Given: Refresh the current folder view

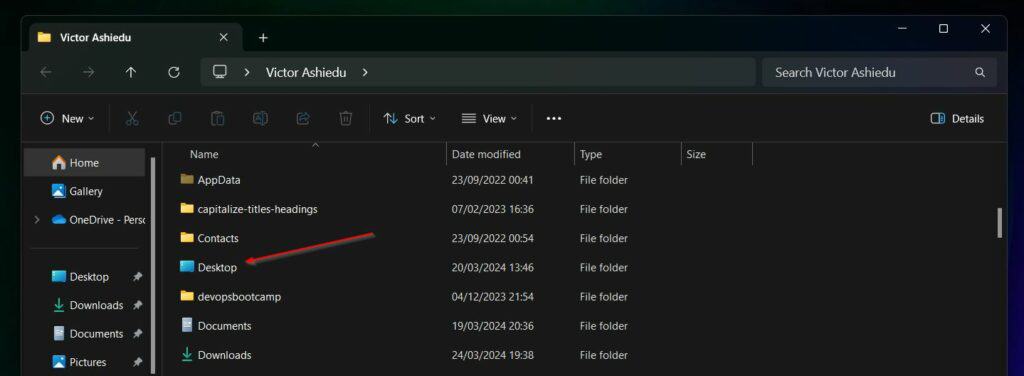Looking at the screenshot, I should (174, 72).
